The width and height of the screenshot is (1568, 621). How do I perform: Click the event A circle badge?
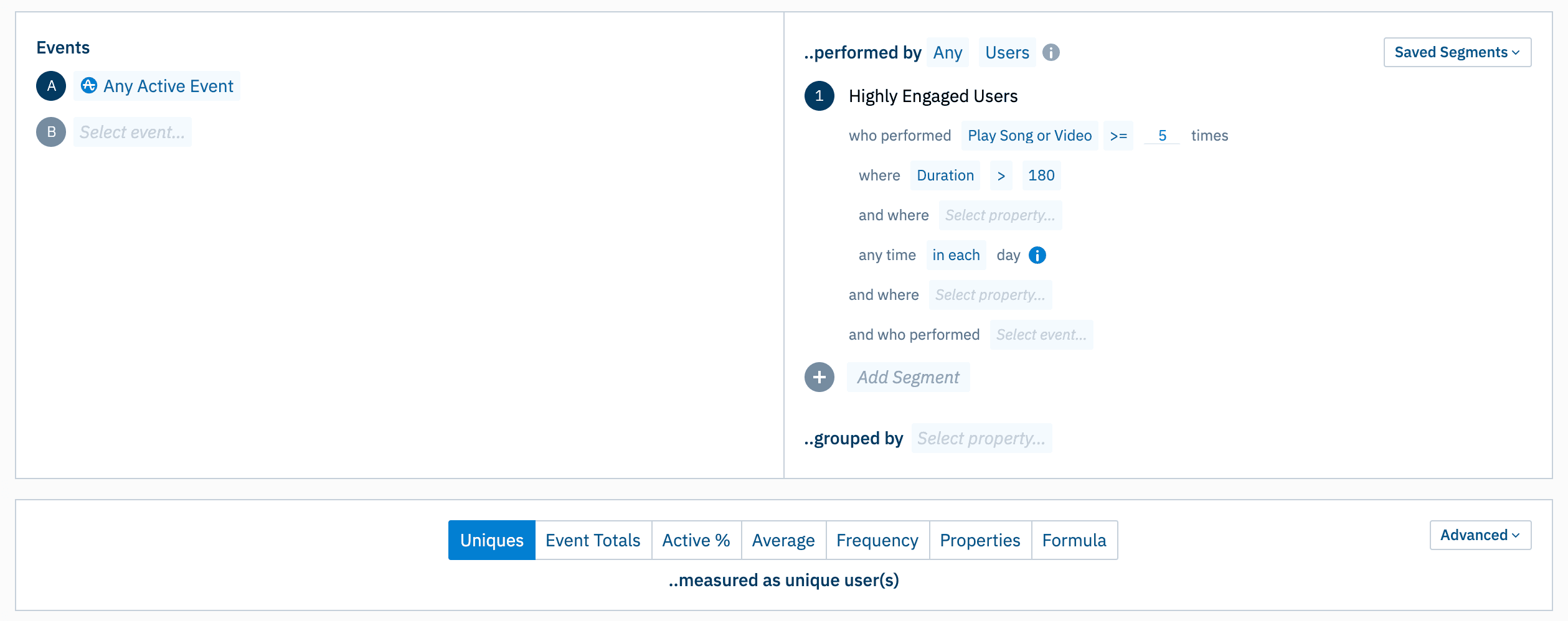pos(51,86)
